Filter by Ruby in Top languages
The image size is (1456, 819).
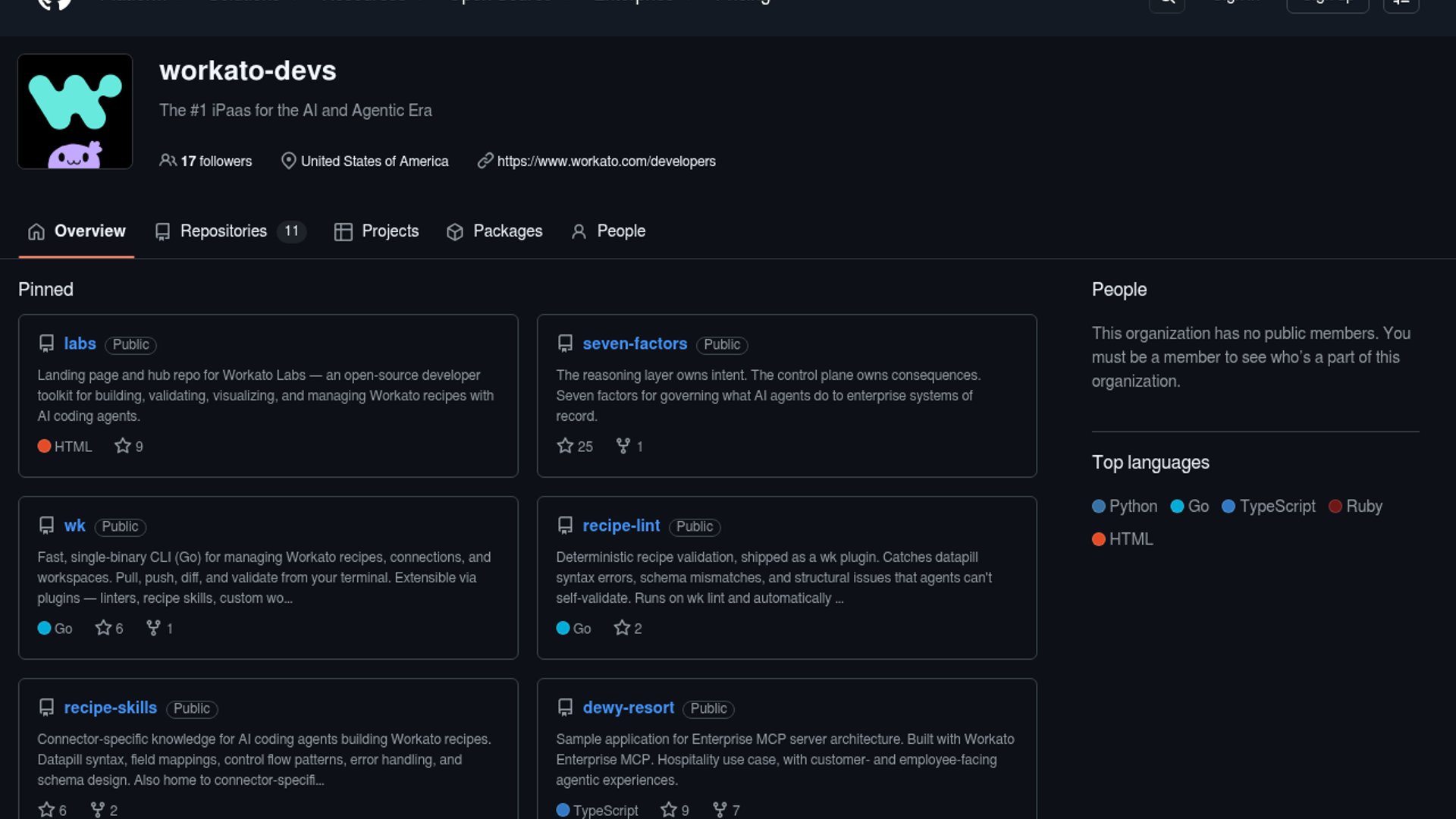click(1356, 506)
